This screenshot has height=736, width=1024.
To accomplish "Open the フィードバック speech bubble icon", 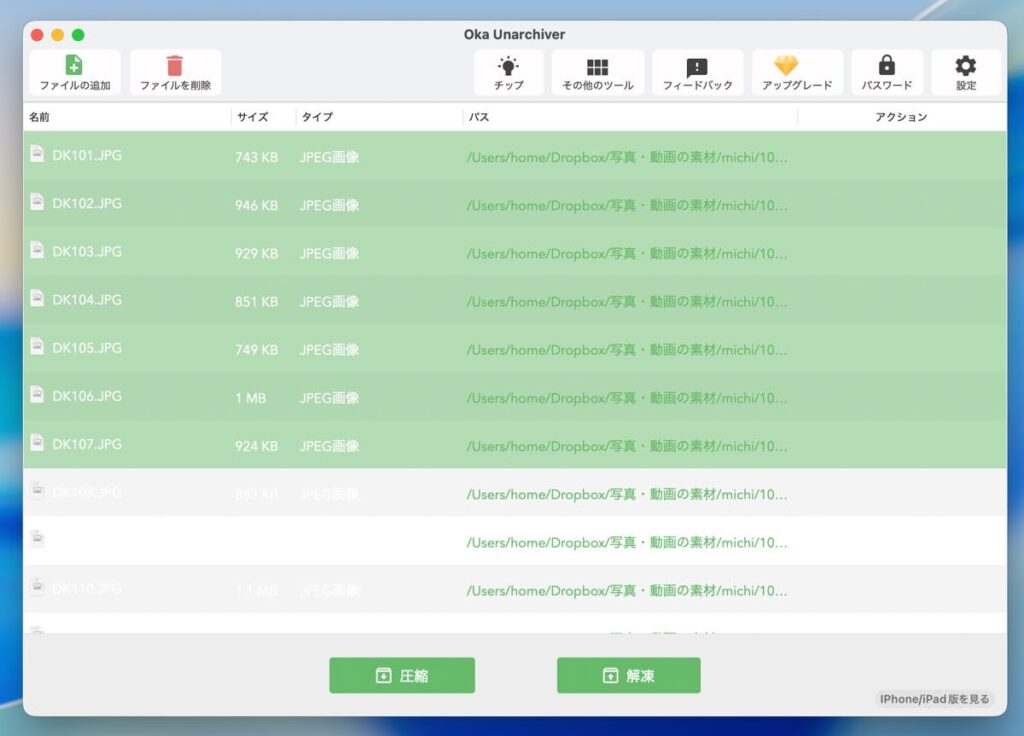I will pos(697,67).
